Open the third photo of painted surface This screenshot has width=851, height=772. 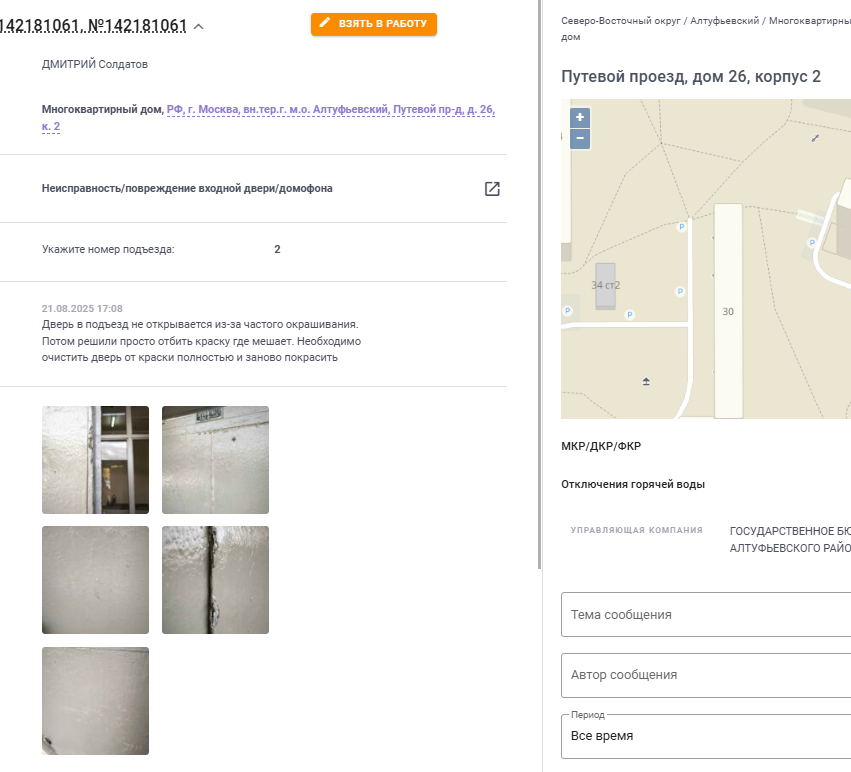pyautogui.click(x=96, y=580)
